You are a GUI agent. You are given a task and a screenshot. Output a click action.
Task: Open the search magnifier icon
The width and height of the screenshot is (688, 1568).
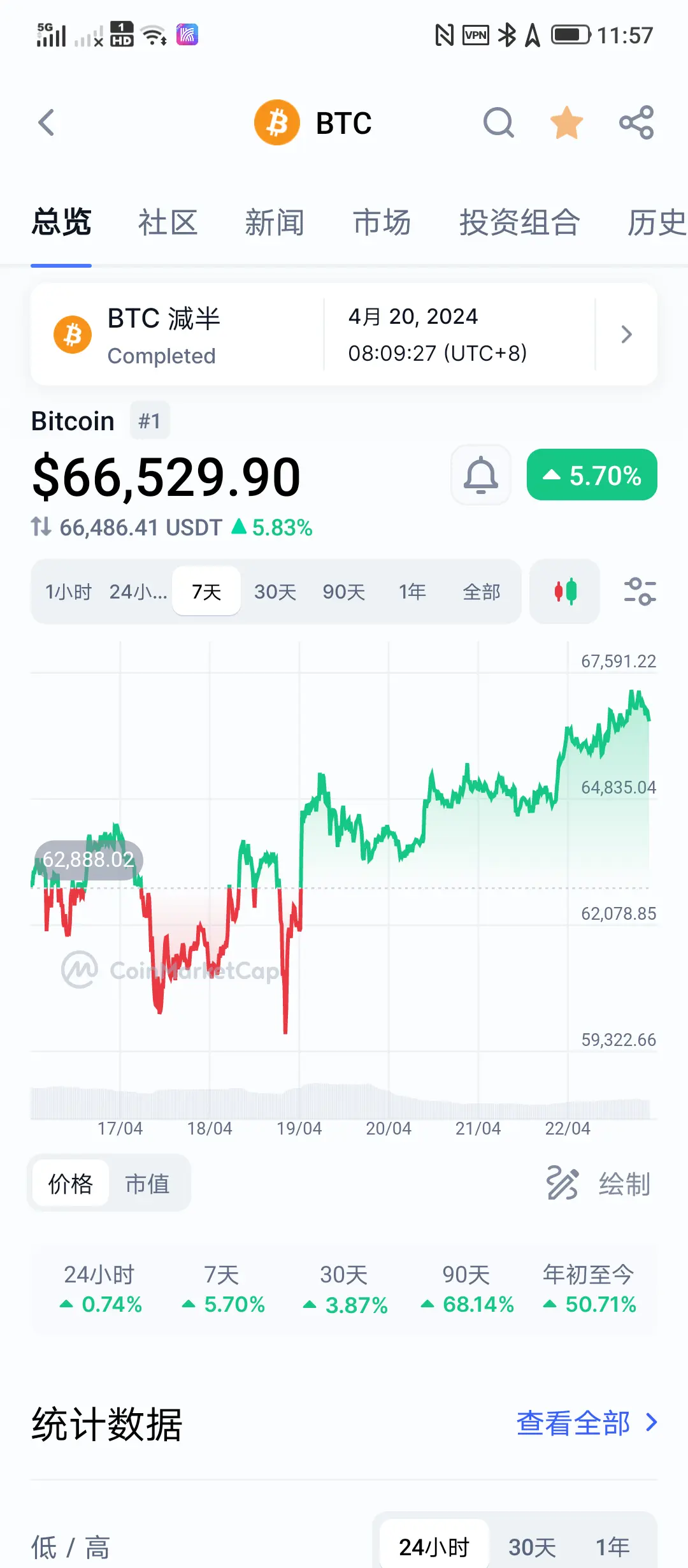[498, 123]
